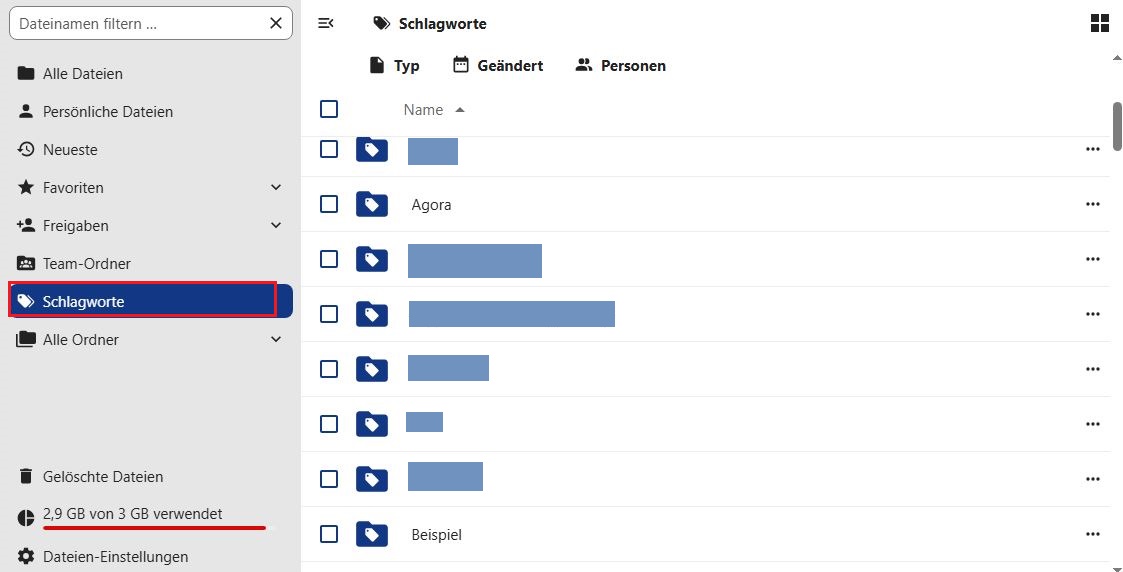
Task: Switch to grid view icon
Action: click(x=1099, y=23)
